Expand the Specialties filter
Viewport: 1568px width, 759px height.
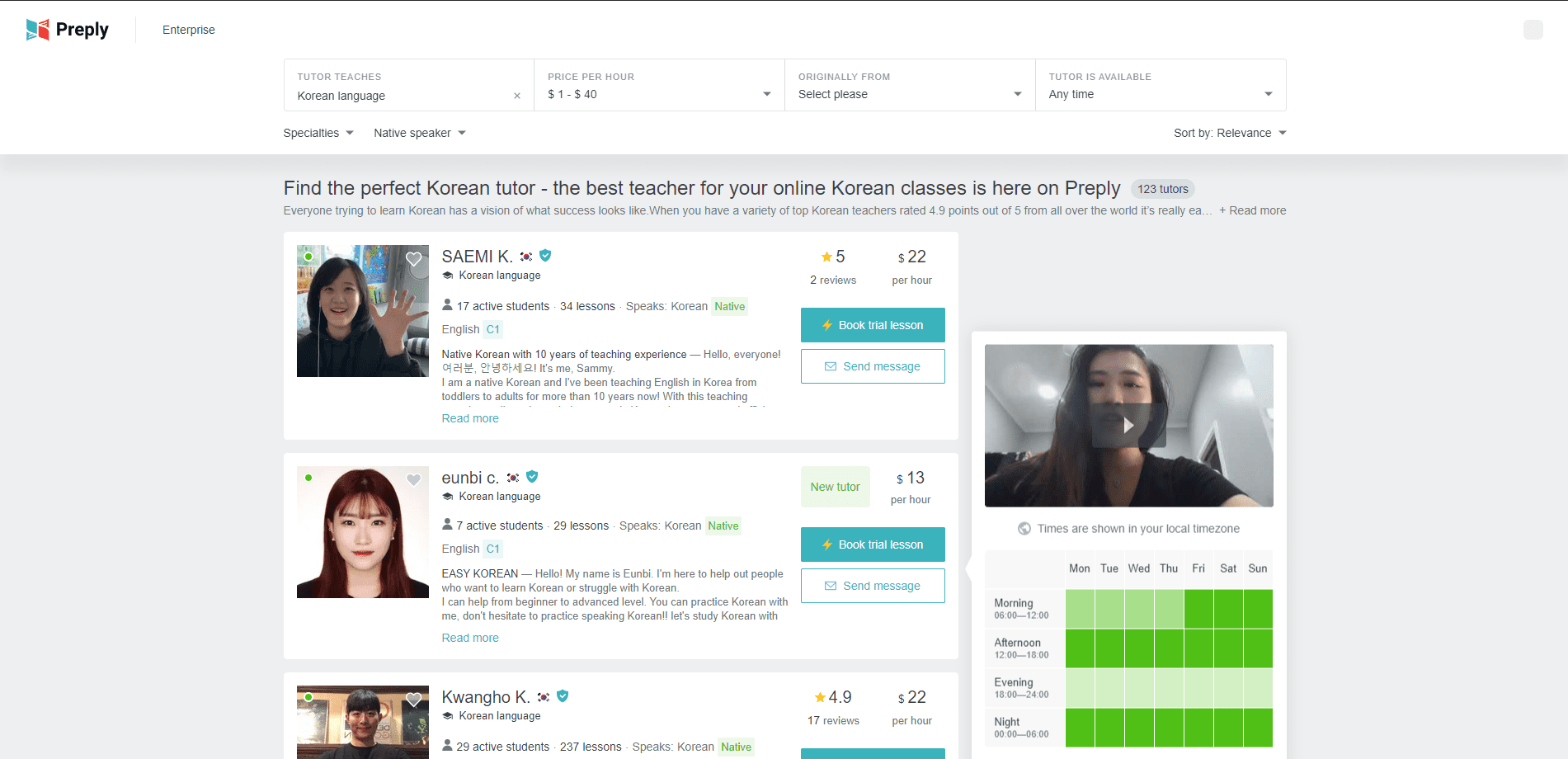click(318, 133)
